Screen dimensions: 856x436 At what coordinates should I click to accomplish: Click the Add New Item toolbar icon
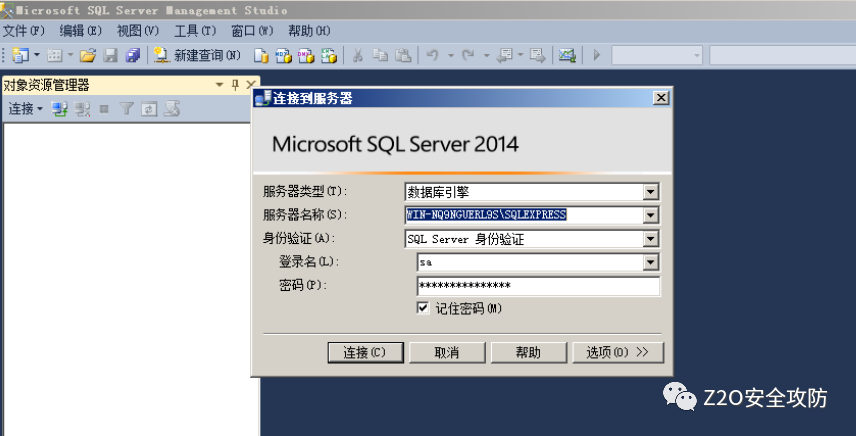54,55
